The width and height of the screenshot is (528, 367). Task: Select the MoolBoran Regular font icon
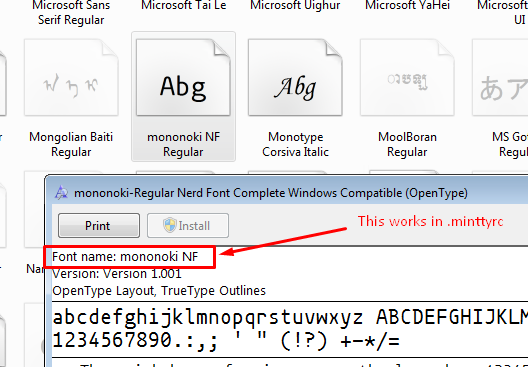coord(407,77)
